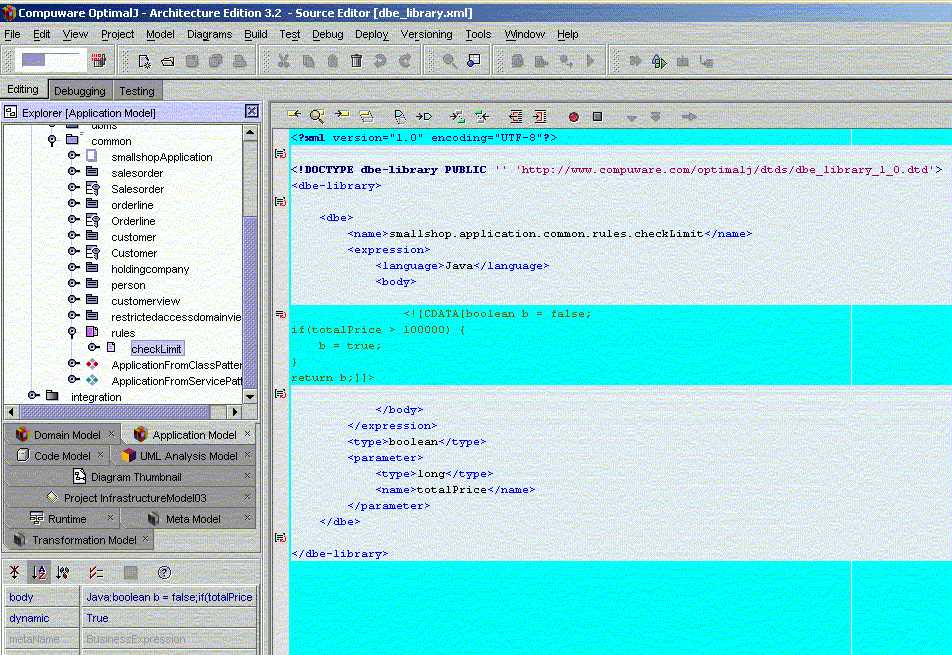This screenshot has width=952, height=655.
Task: Open the Transformation Model tab
Action: (79, 540)
